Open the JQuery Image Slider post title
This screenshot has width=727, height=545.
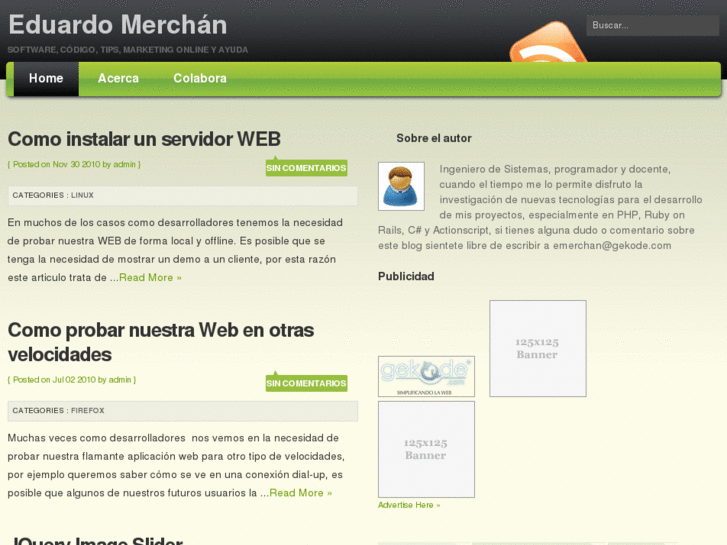[98, 541]
